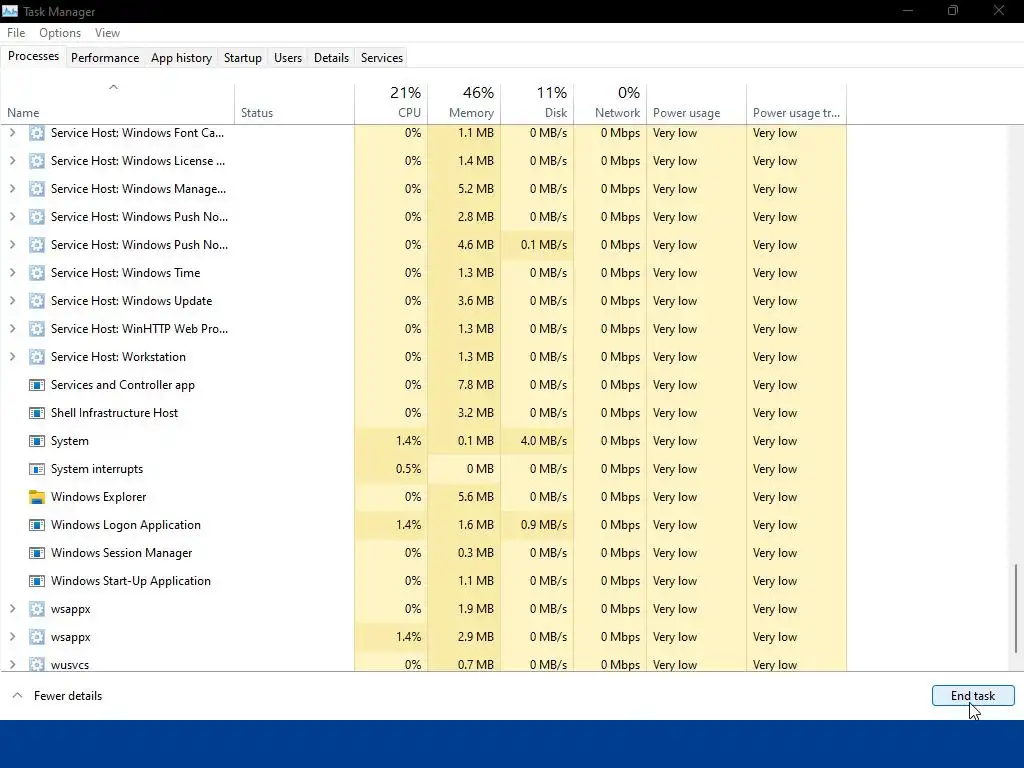Expand the wsappx row using 1.9 MB
Viewport: 1024px width, 768px height.
click(x=12, y=609)
